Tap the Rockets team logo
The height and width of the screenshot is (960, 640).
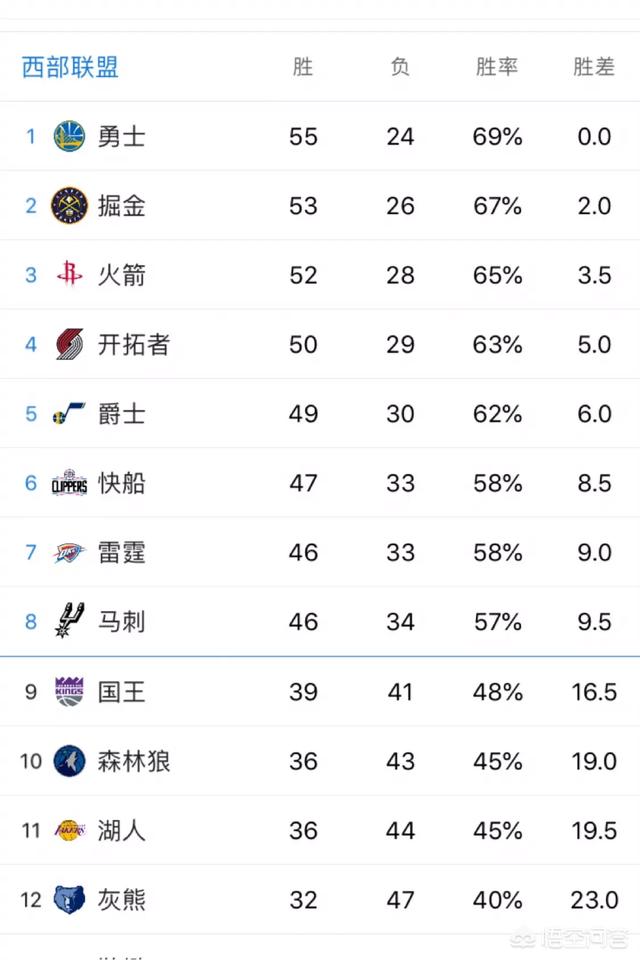point(69,273)
